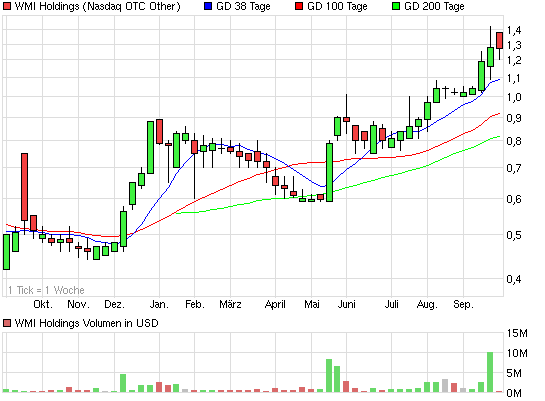Click the '1,0' price axis value

(x=514, y=97)
